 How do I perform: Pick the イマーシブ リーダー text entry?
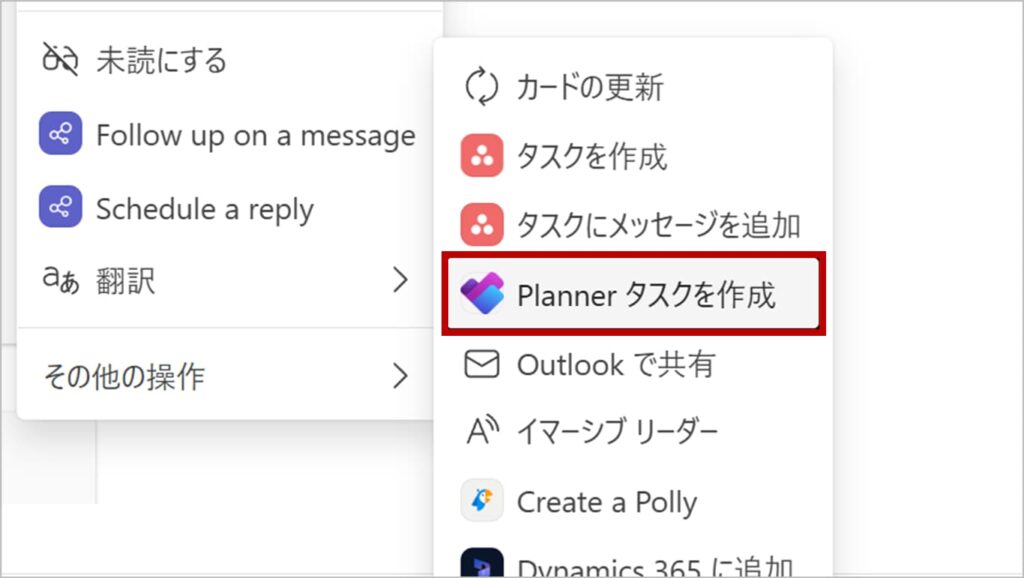(x=617, y=432)
